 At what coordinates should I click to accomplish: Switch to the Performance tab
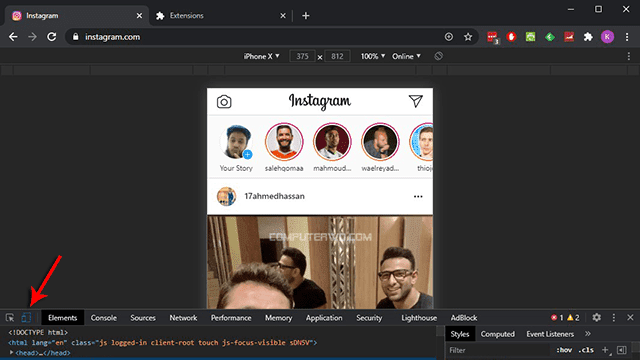click(x=231, y=318)
